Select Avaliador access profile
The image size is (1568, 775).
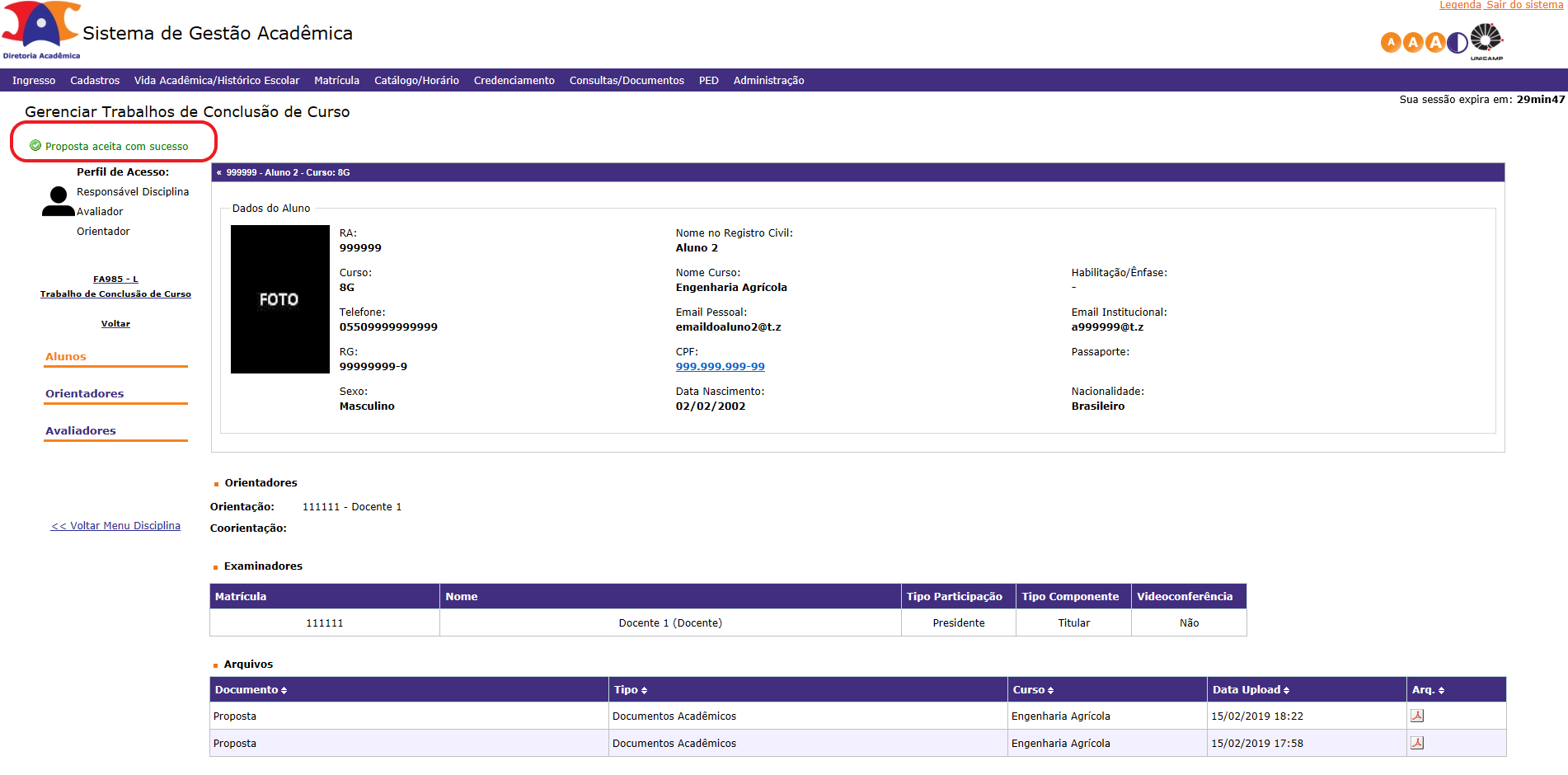(100, 211)
